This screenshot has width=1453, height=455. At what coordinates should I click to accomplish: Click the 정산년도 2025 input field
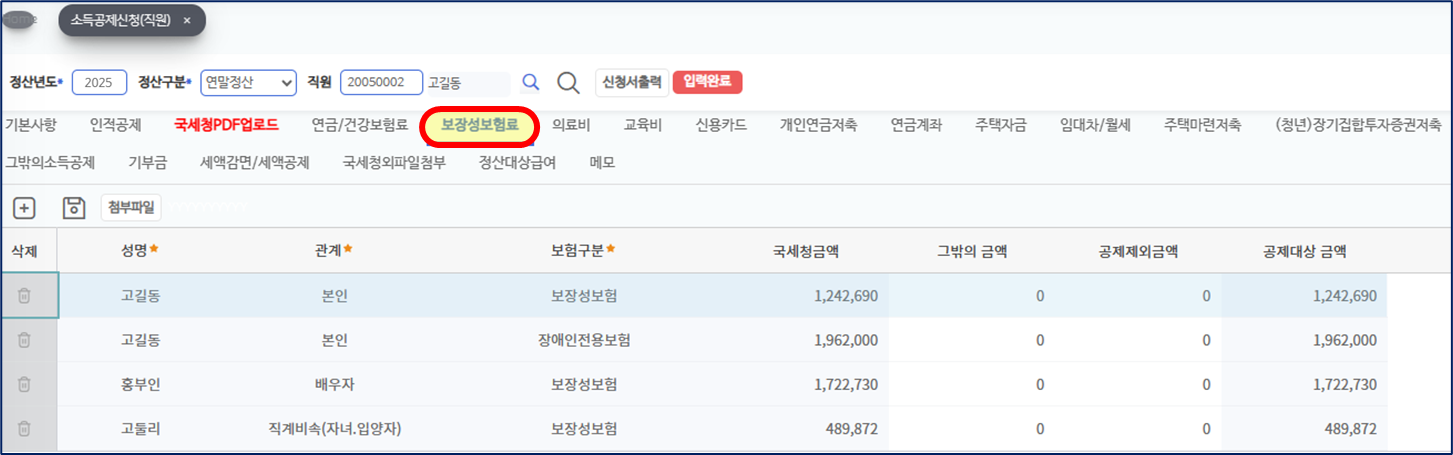click(99, 82)
